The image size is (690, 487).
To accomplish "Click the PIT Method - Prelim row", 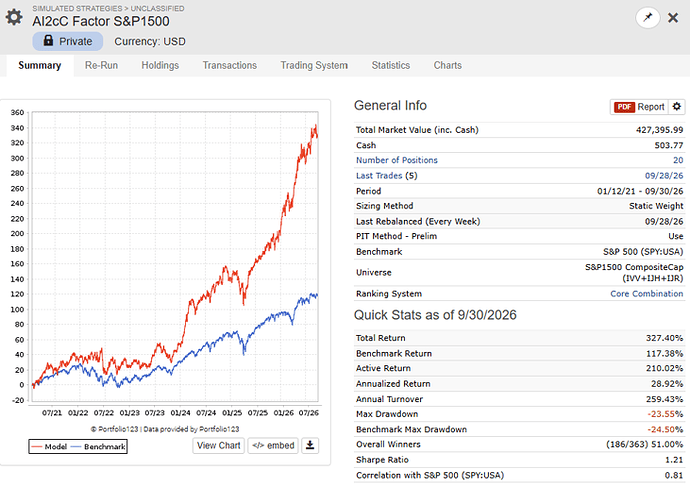I will click(519, 236).
